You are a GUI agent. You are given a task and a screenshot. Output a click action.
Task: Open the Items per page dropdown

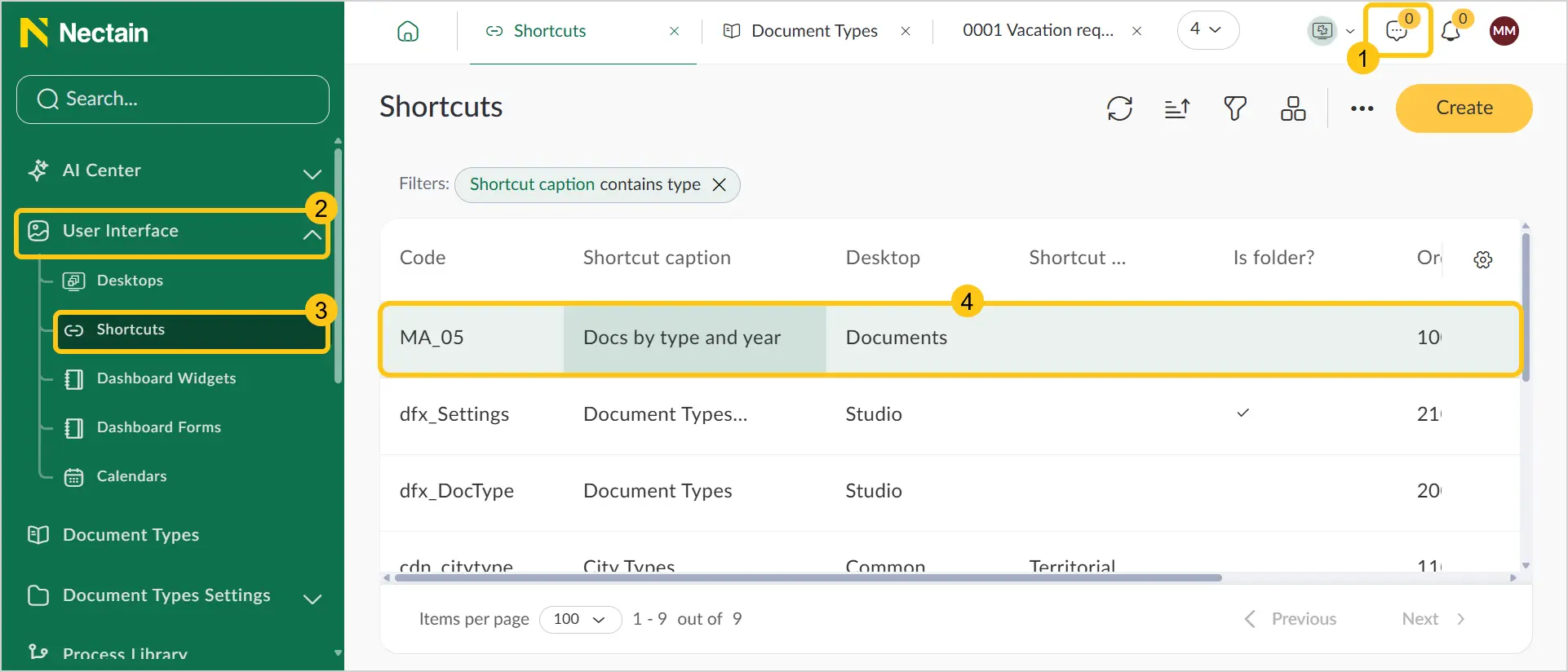580,619
